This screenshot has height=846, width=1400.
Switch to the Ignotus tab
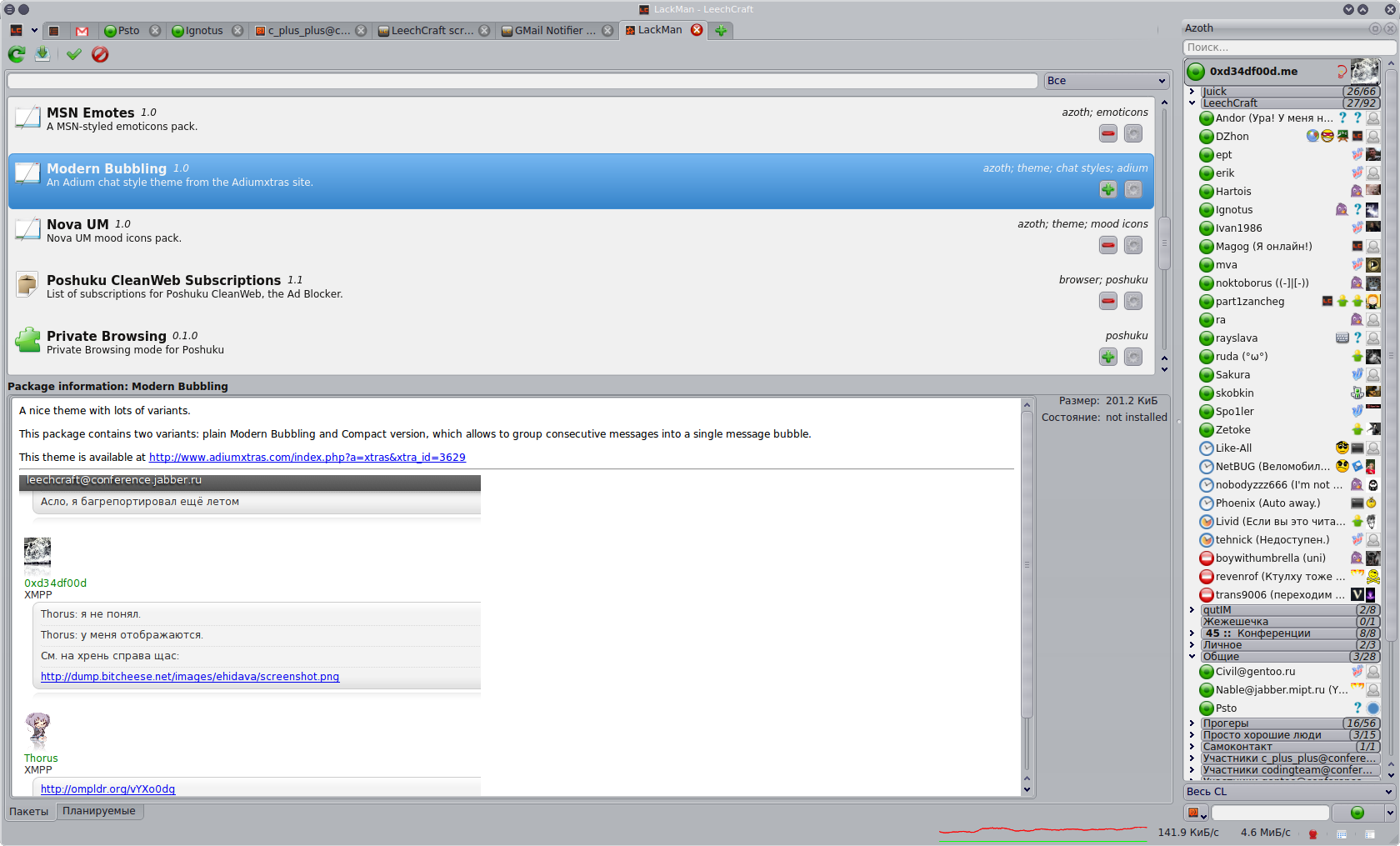[206, 31]
